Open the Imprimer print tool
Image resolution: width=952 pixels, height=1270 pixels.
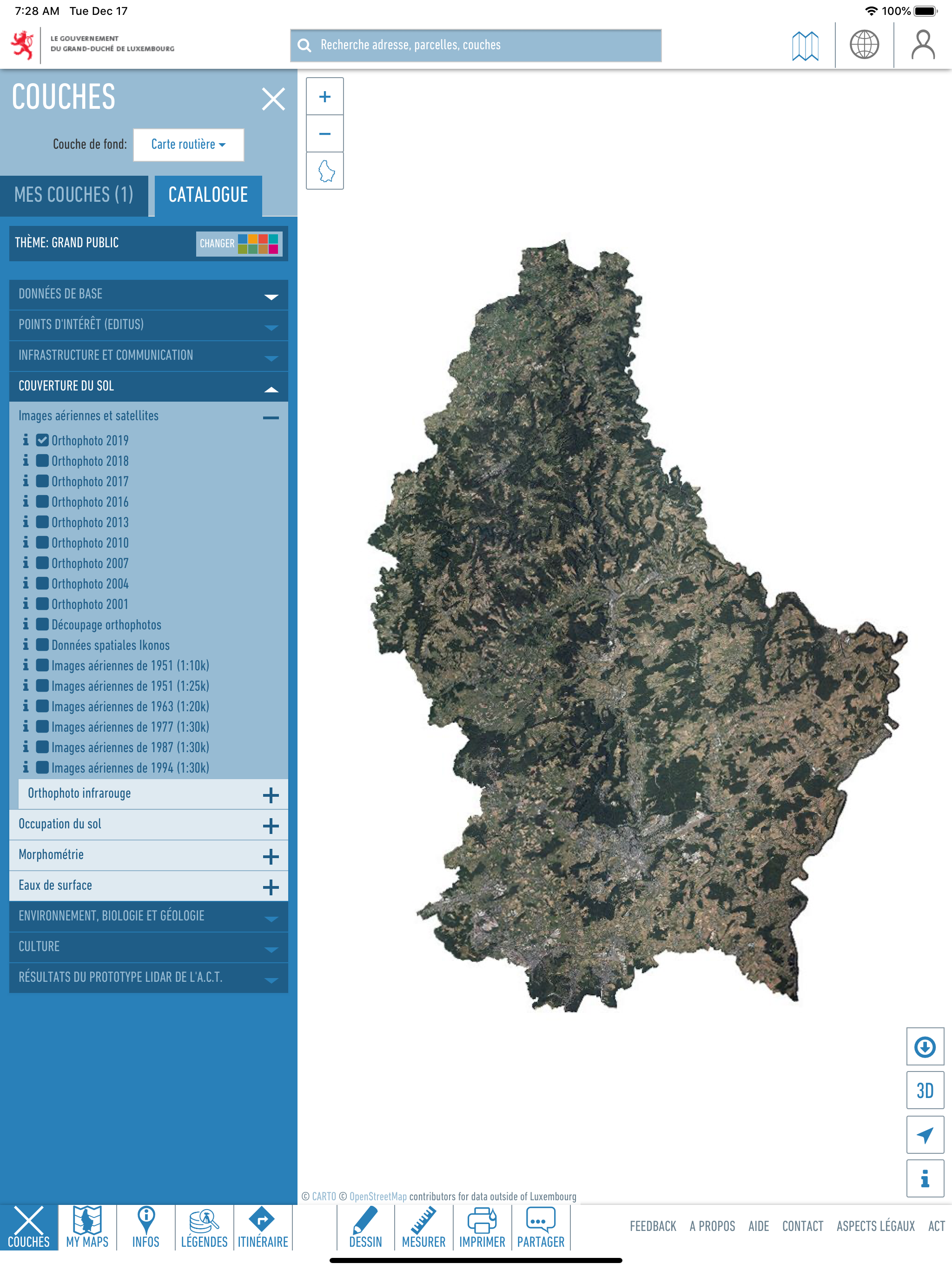point(482,1228)
